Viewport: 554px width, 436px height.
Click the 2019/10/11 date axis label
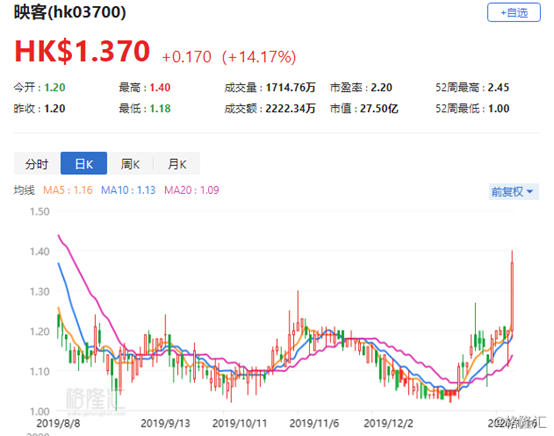point(240,423)
